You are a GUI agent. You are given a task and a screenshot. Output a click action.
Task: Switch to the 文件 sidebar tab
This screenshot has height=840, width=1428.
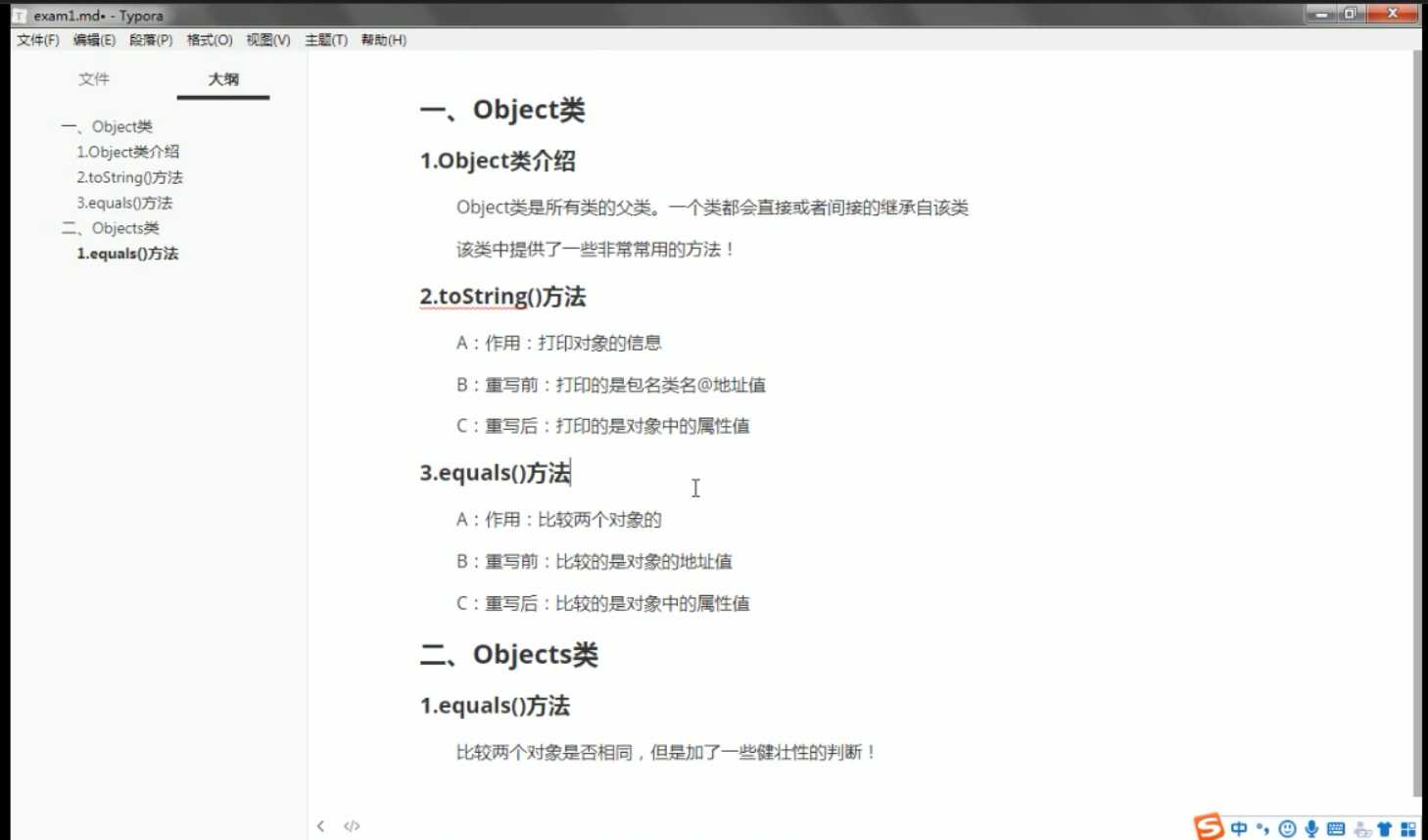pos(95,79)
